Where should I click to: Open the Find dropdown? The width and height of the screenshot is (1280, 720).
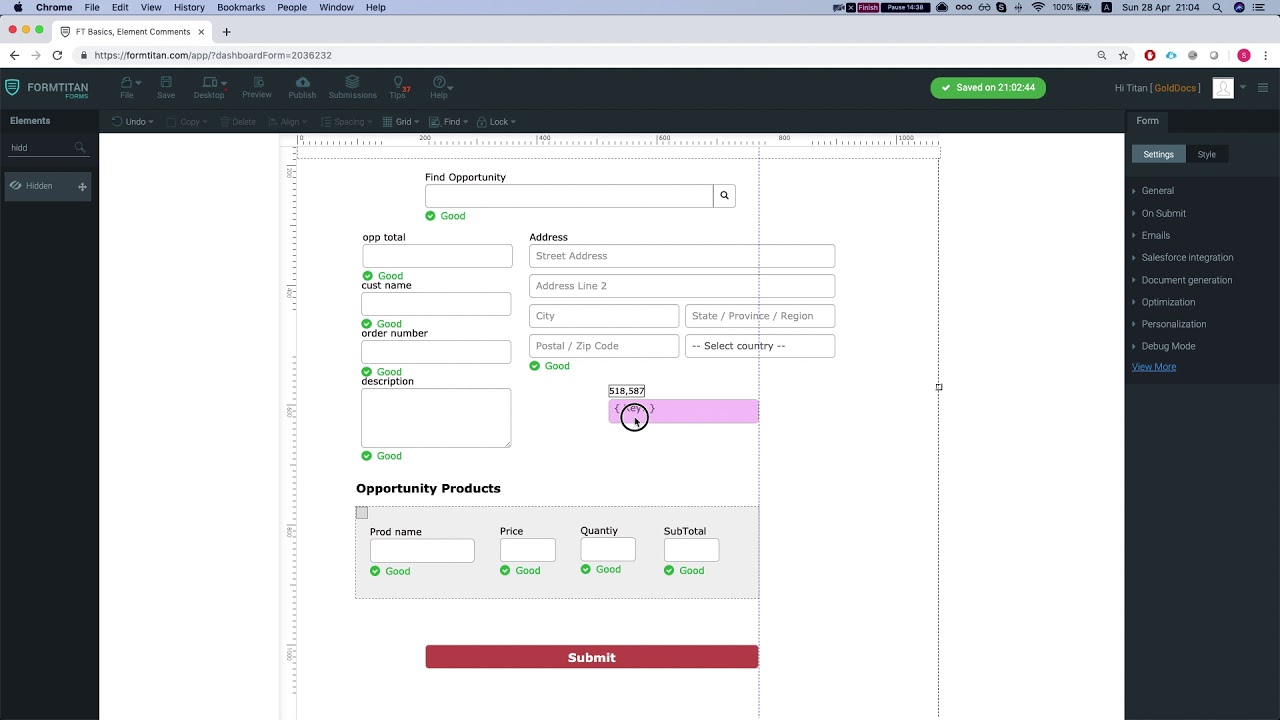(449, 122)
